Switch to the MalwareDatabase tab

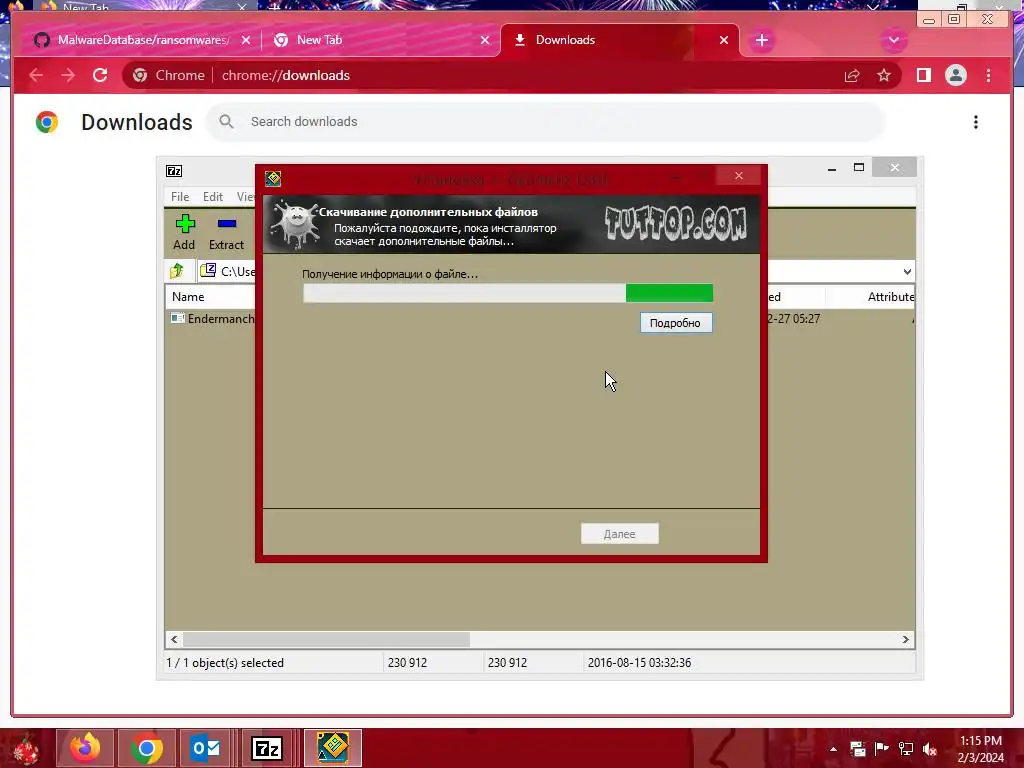(143, 40)
